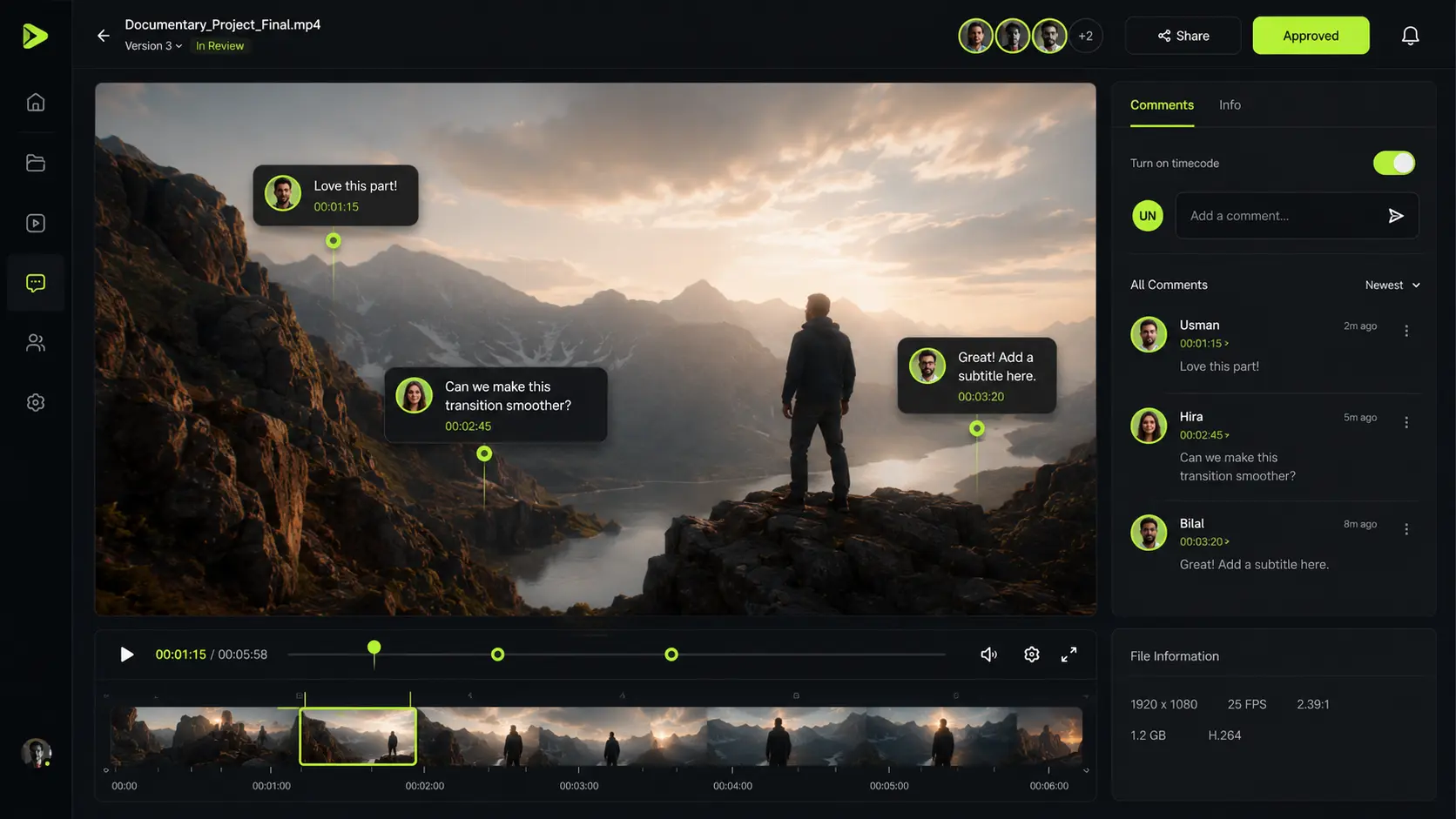1456x819 pixels.
Task: Click the Share button
Action: pos(1183,36)
